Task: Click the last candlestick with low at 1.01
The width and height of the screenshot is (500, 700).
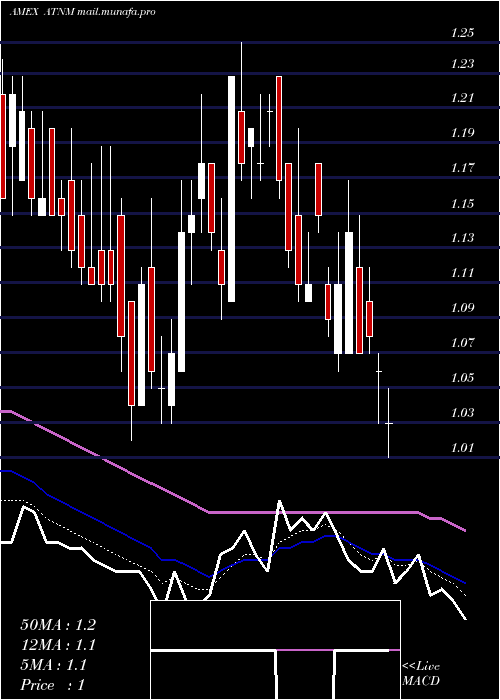Action: click(x=388, y=423)
